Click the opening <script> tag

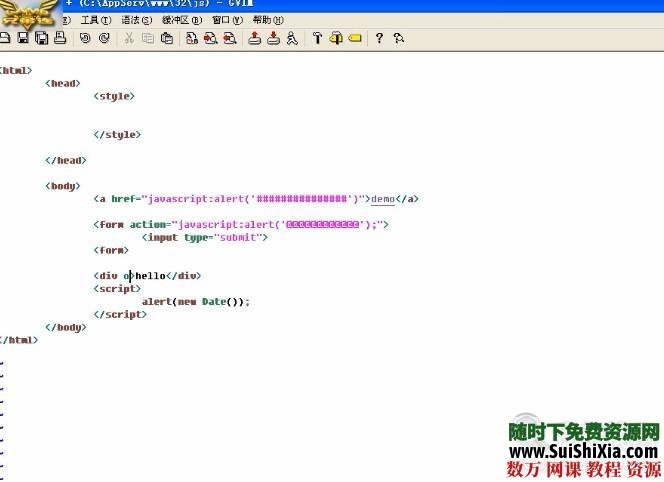tap(117, 289)
